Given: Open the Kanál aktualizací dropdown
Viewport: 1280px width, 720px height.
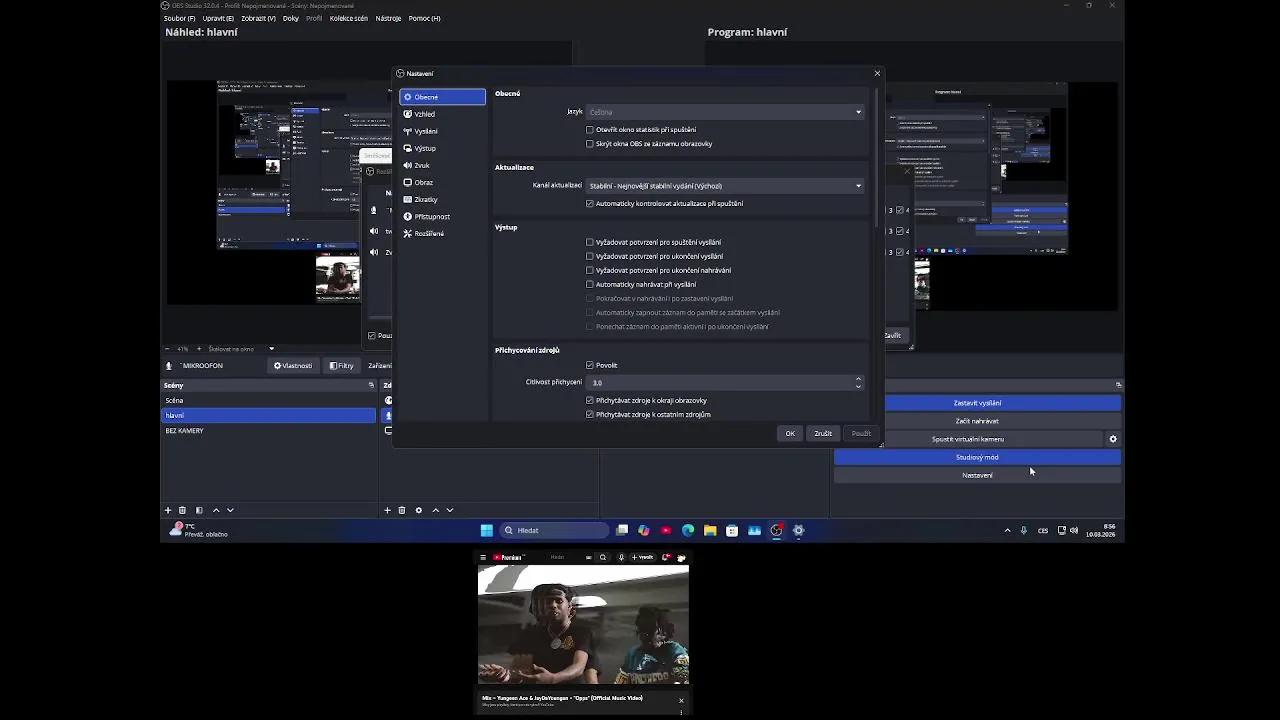Looking at the screenshot, I should point(725,185).
